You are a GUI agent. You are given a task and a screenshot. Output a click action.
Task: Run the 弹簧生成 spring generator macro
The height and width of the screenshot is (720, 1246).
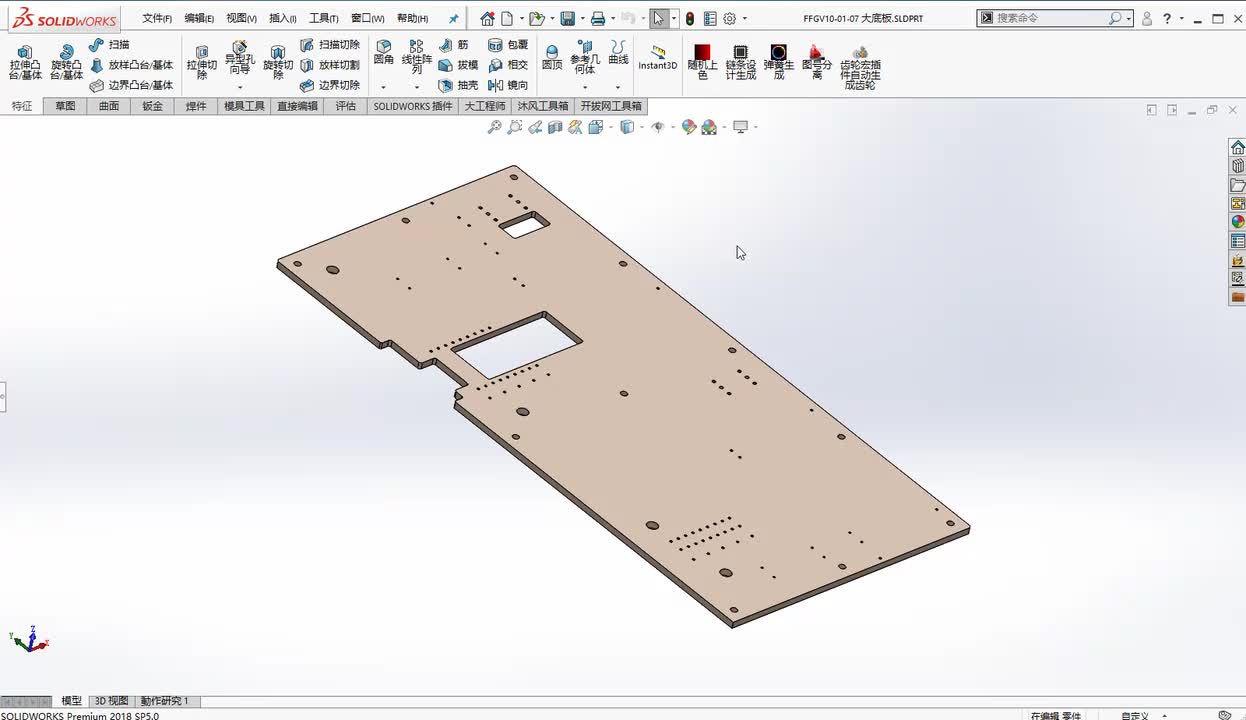pyautogui.click(x=779, y=62)
